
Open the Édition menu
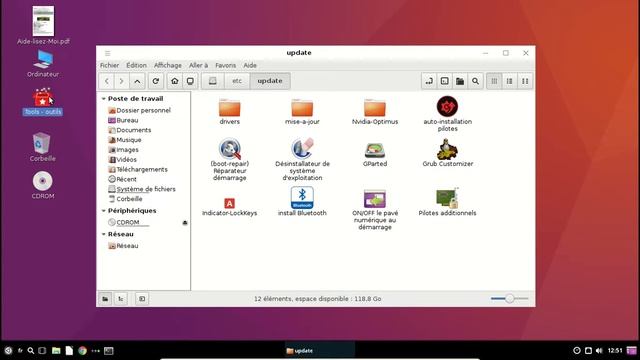pos(136,65)
